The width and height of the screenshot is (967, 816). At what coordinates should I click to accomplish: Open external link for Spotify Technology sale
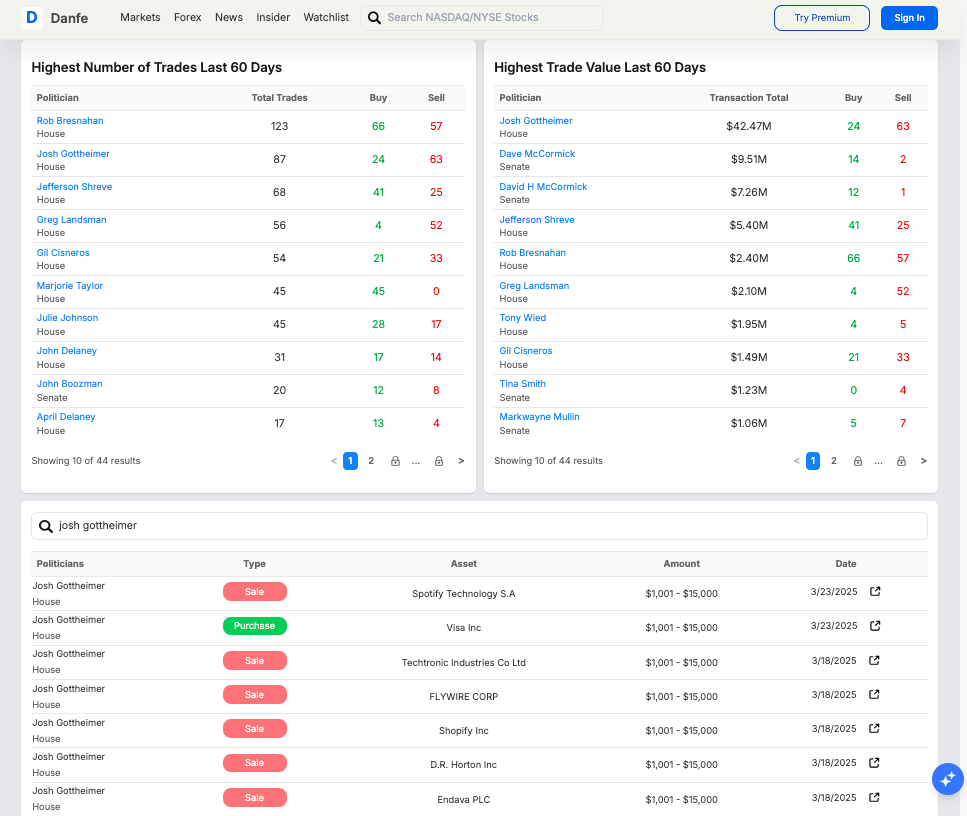875,592
